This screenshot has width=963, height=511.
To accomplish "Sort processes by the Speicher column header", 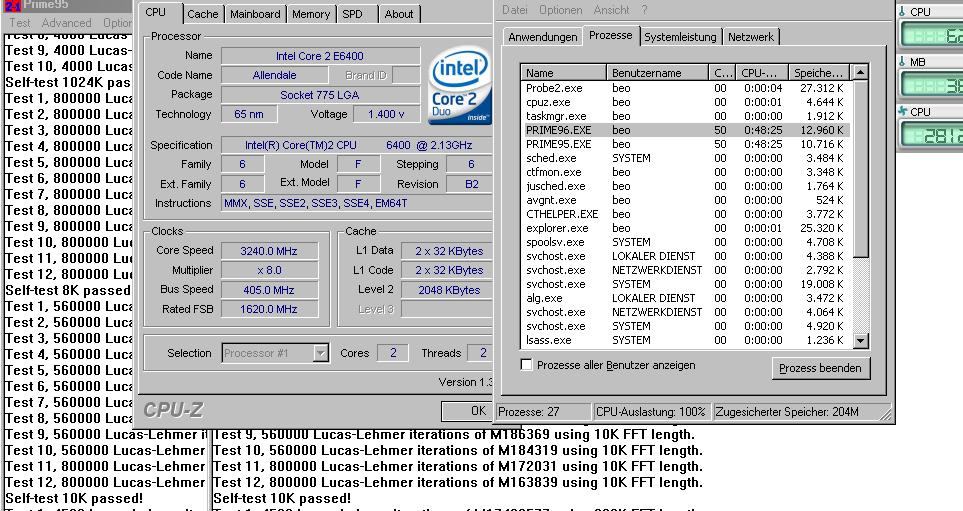I will [819, 72].
